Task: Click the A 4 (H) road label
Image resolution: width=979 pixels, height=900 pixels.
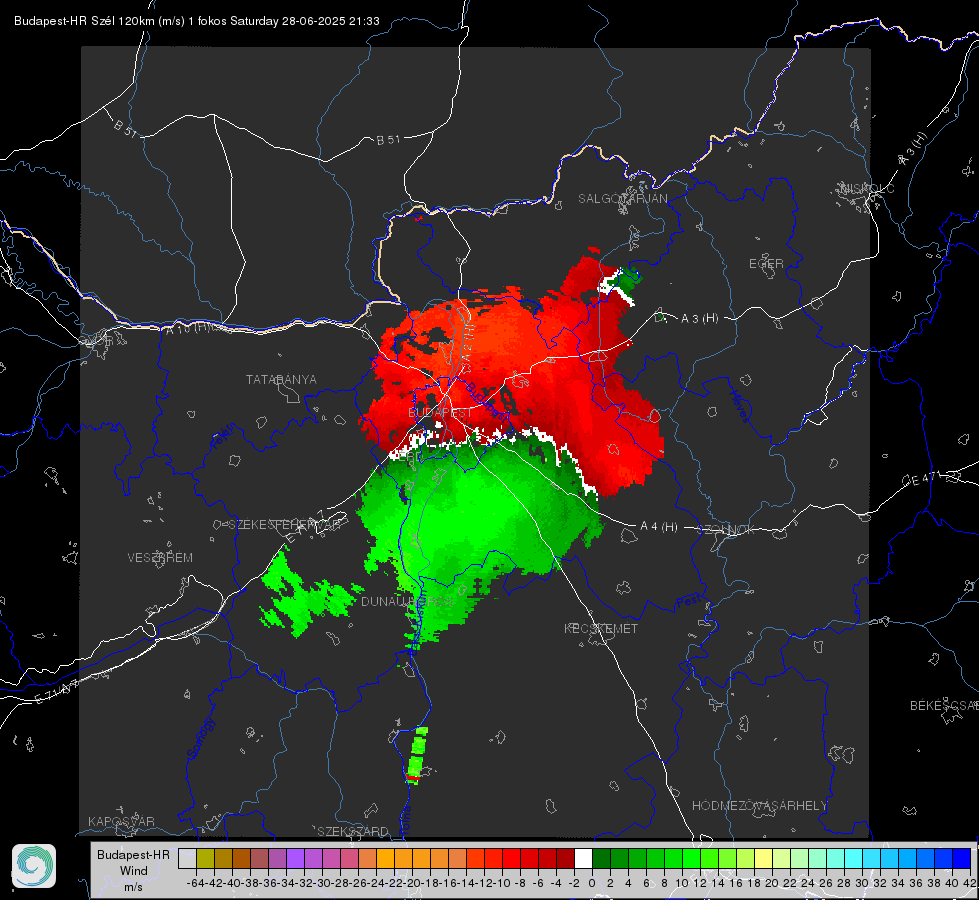Action: [x=659, y=527]
